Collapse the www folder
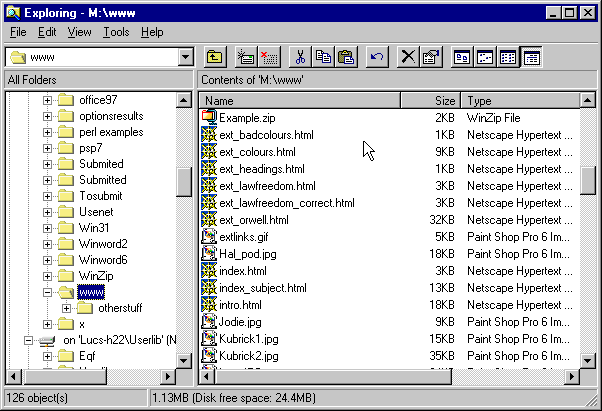 coord(47,292)
